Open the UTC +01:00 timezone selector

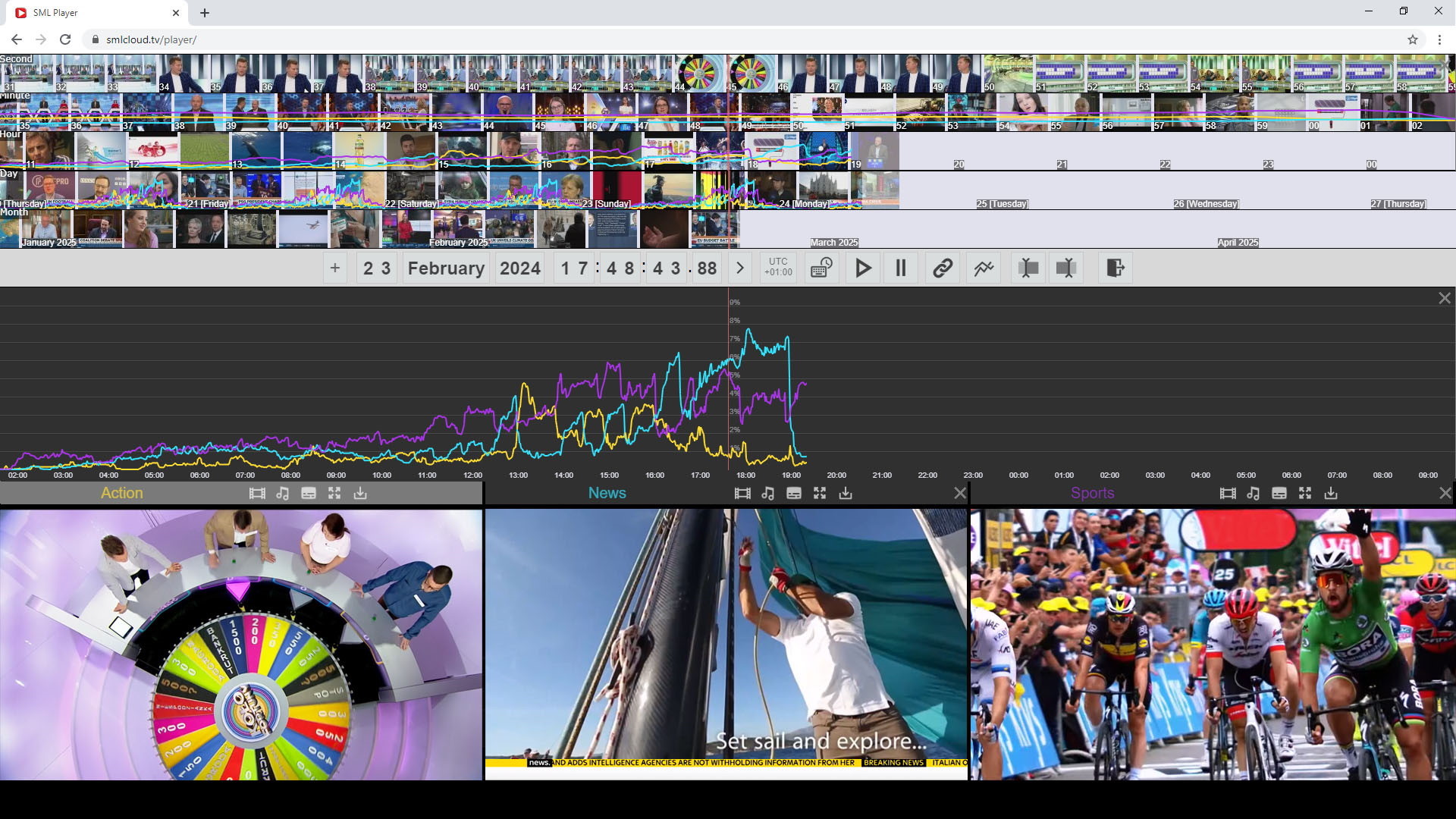click(778, 267)
